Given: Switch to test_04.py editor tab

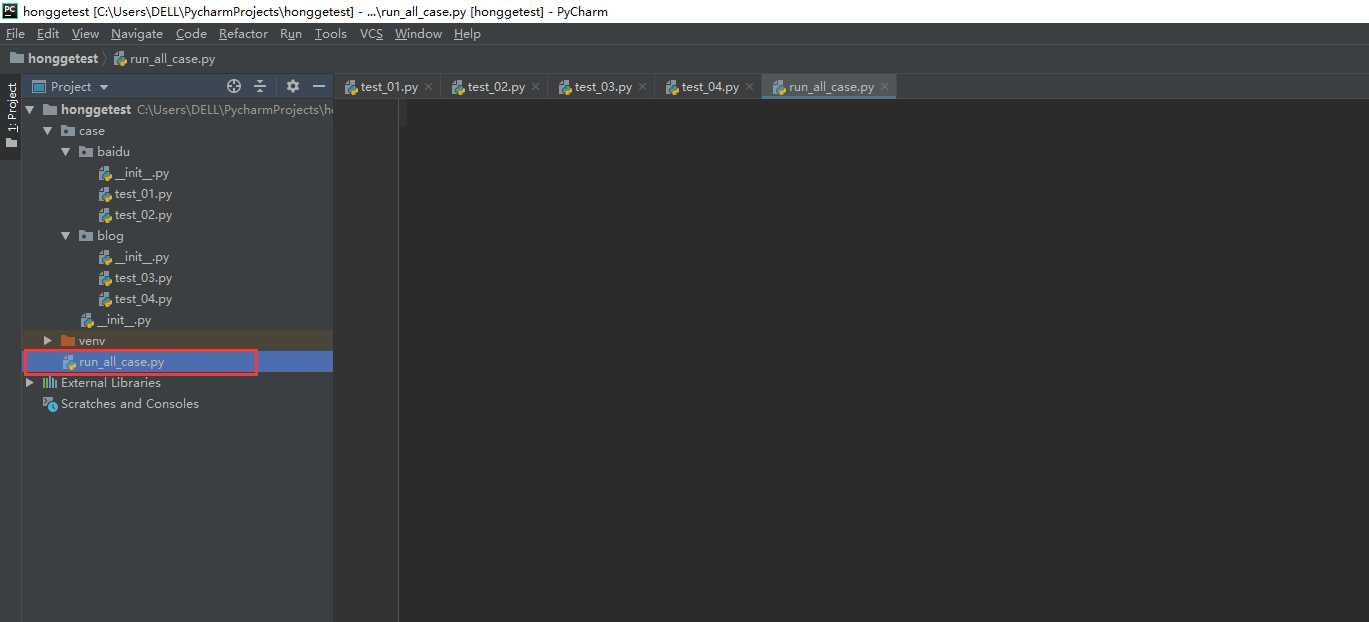Looking at the screenshot, I should click(710, 87).
